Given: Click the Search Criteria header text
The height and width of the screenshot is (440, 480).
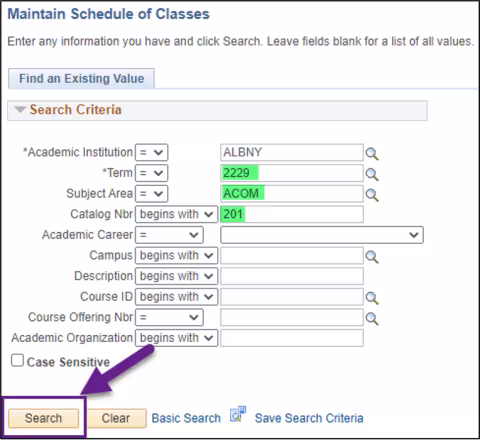Looking at the screenshot, I should click(76, 110).
